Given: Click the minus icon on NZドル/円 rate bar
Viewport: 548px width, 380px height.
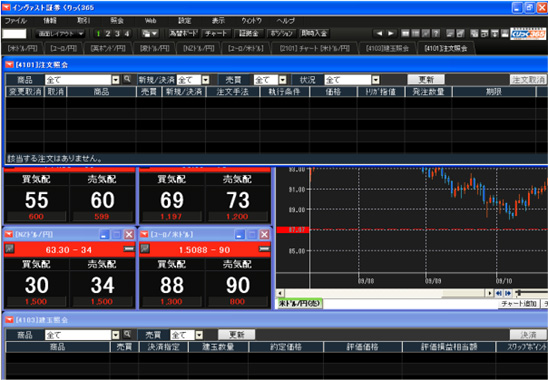Looking at the screenshot, I should coord(129,249).
